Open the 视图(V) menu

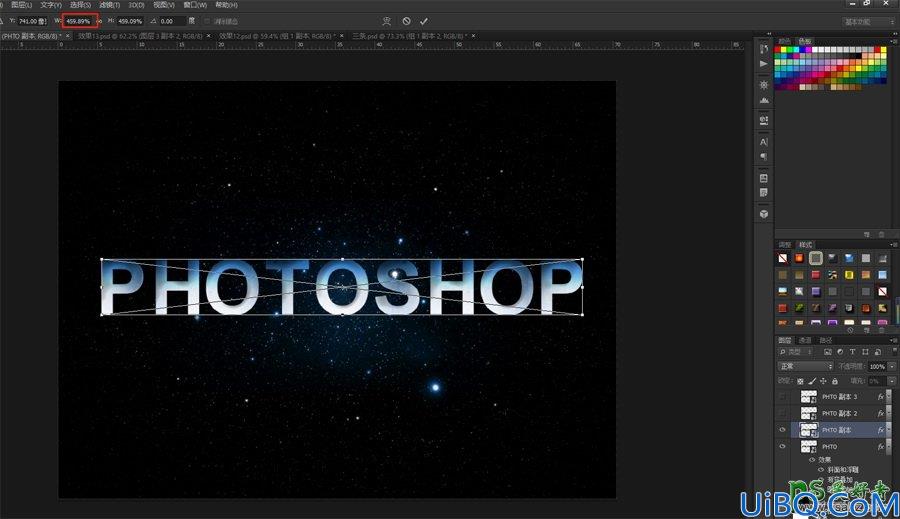[x=164, y=5]
